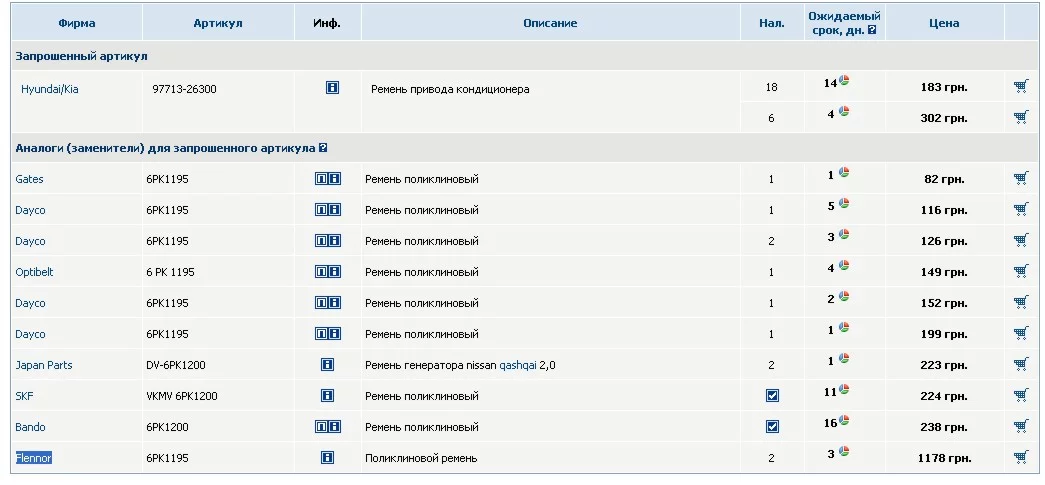Click the Flennor description Поликлиновой ремень

421,458
